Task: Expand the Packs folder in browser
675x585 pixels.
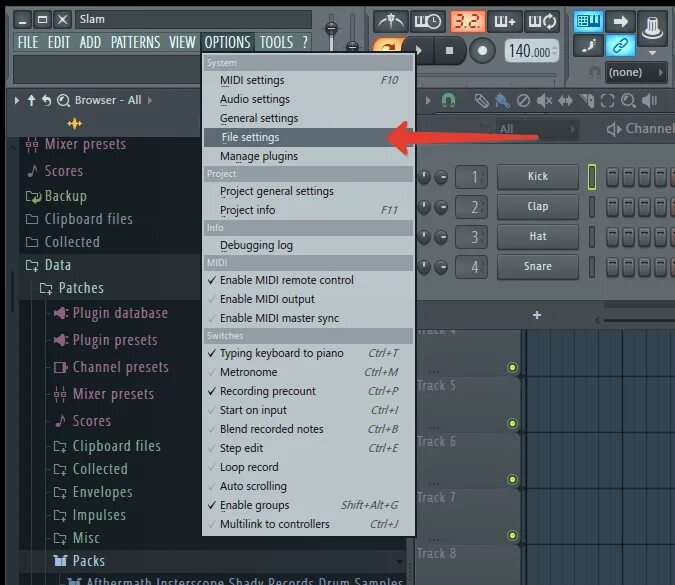Action: (x=79, y=561)
